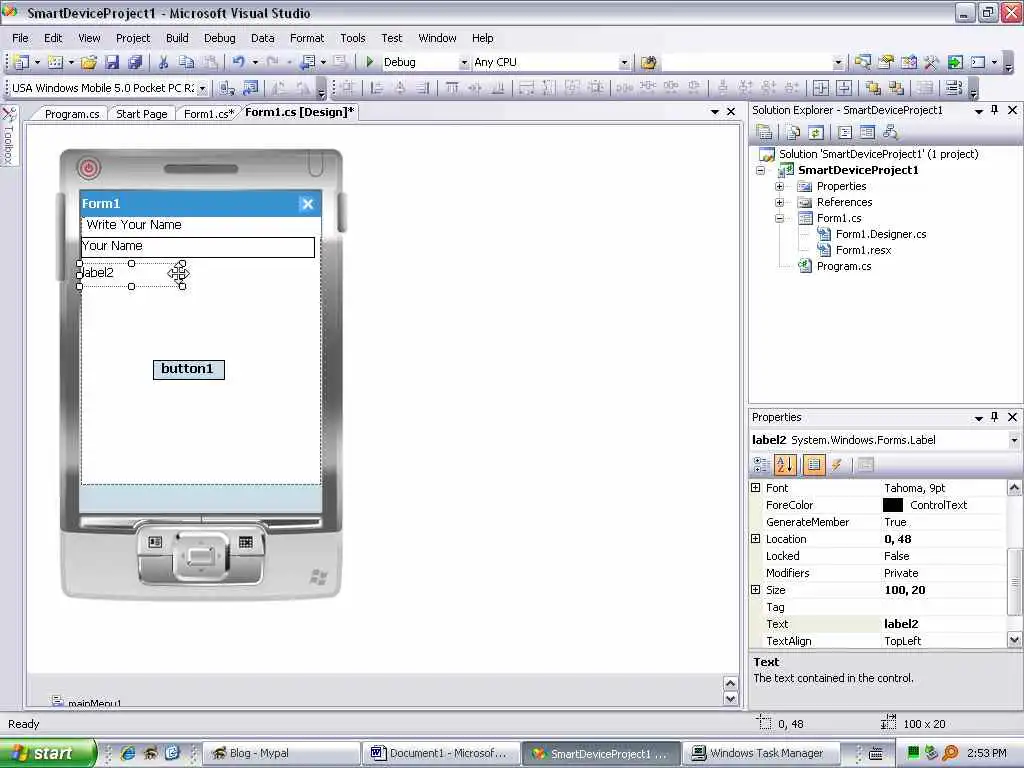Click the Your Name text box
This screenshot has width=1024, height=768.
197,246
